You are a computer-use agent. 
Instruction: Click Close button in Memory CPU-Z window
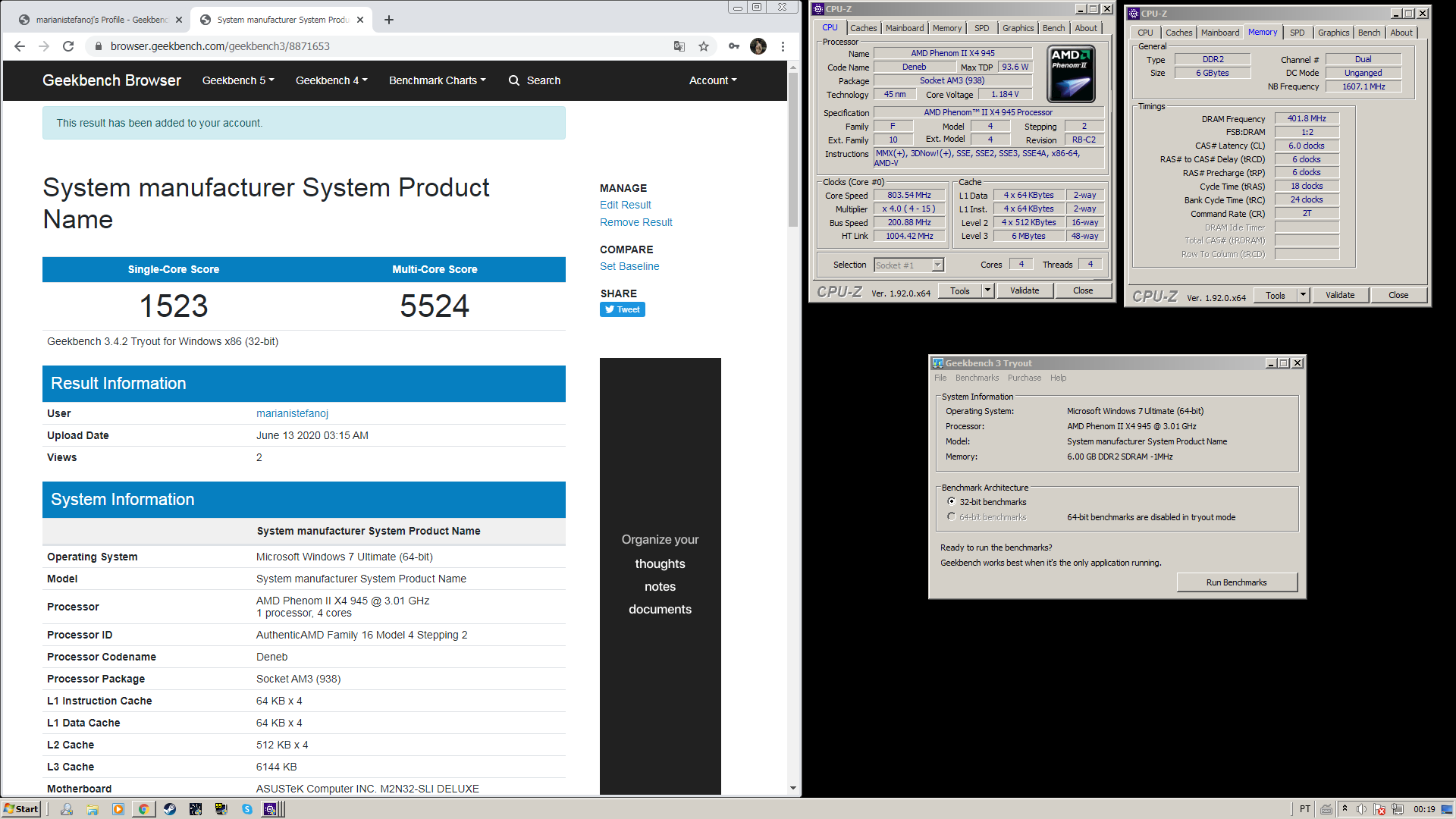click(1398, 295)
